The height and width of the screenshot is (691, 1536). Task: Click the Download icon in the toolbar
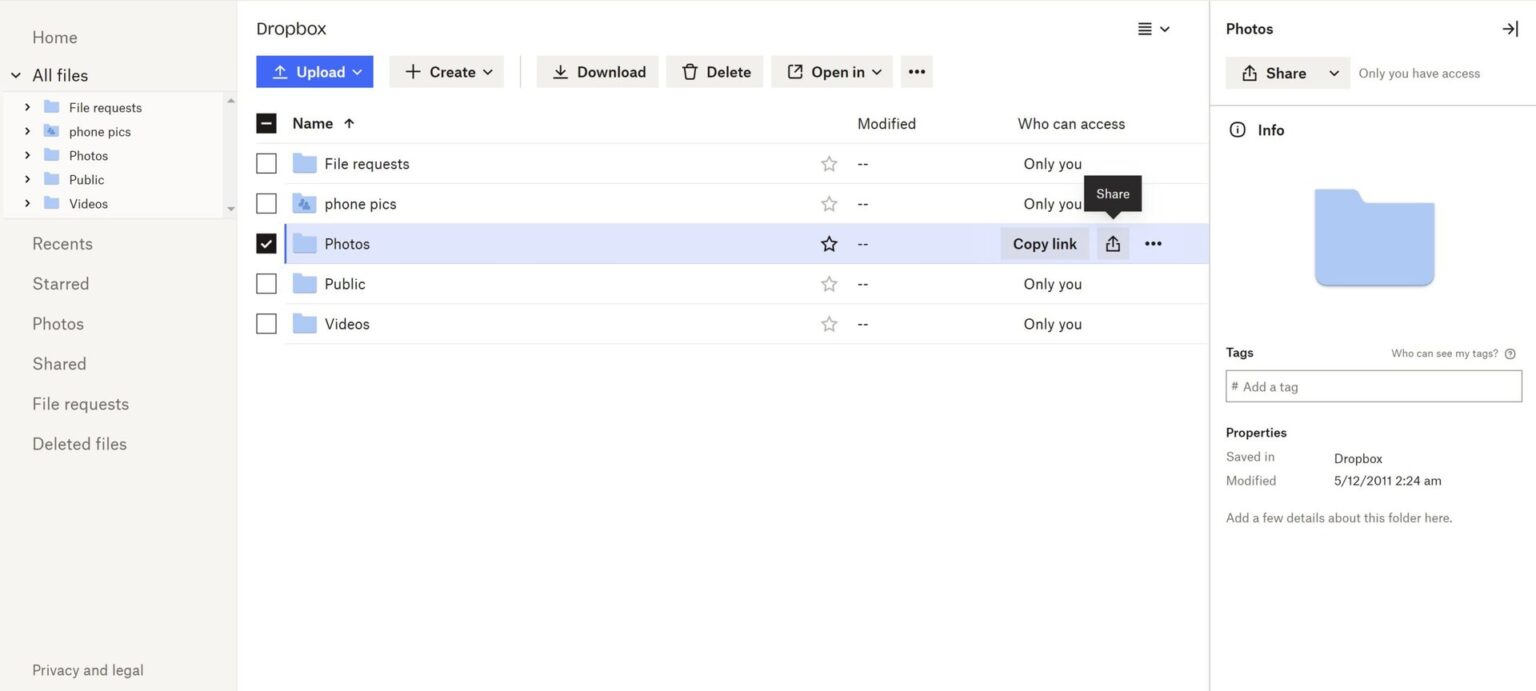[x=562, y=71]
